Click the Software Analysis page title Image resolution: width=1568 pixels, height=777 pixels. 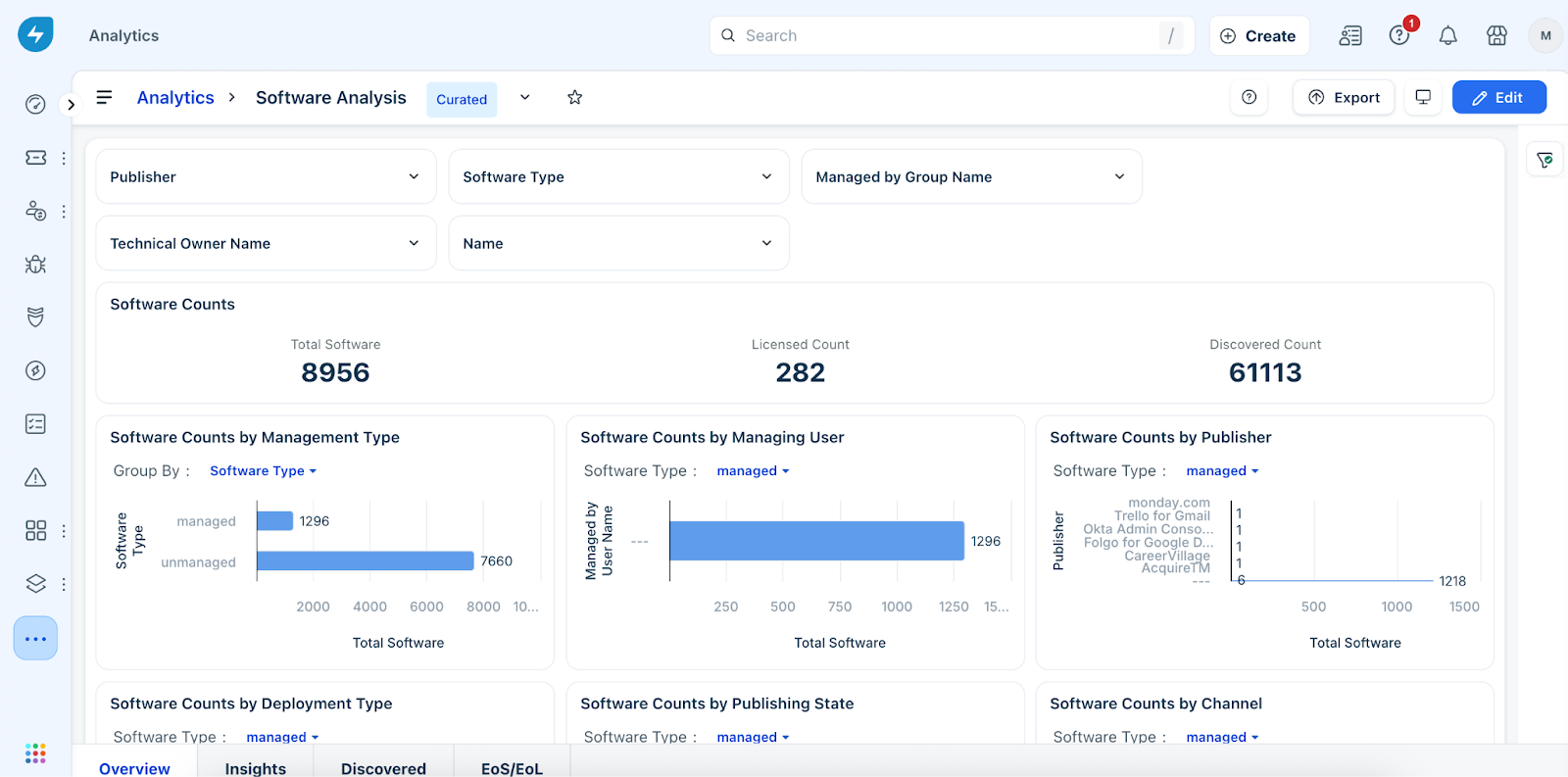coord(331,97)
